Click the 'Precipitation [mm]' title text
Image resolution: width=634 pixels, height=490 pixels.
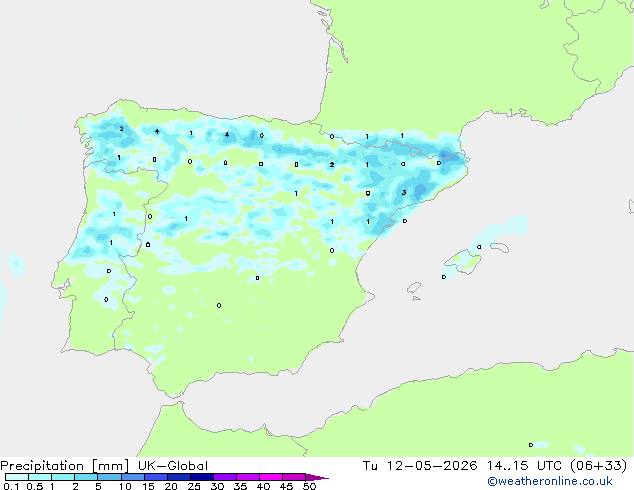(x=65, y=466)
